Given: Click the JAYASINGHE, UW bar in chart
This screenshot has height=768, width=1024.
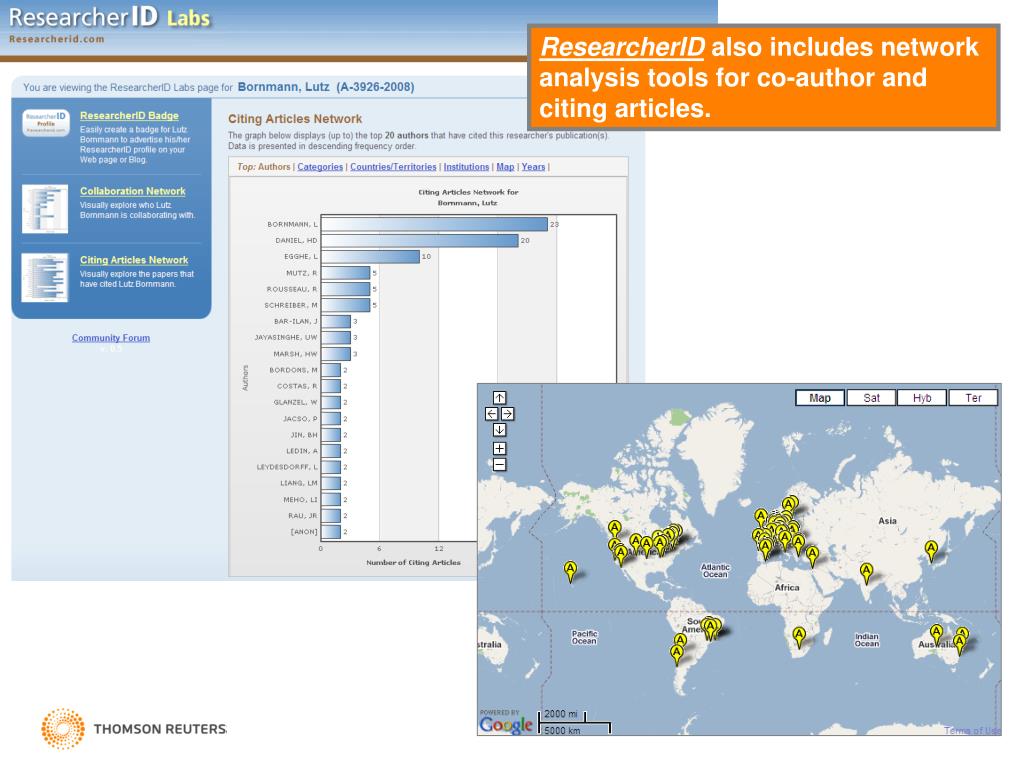Looking at the screenshot, I should (336, 338).
